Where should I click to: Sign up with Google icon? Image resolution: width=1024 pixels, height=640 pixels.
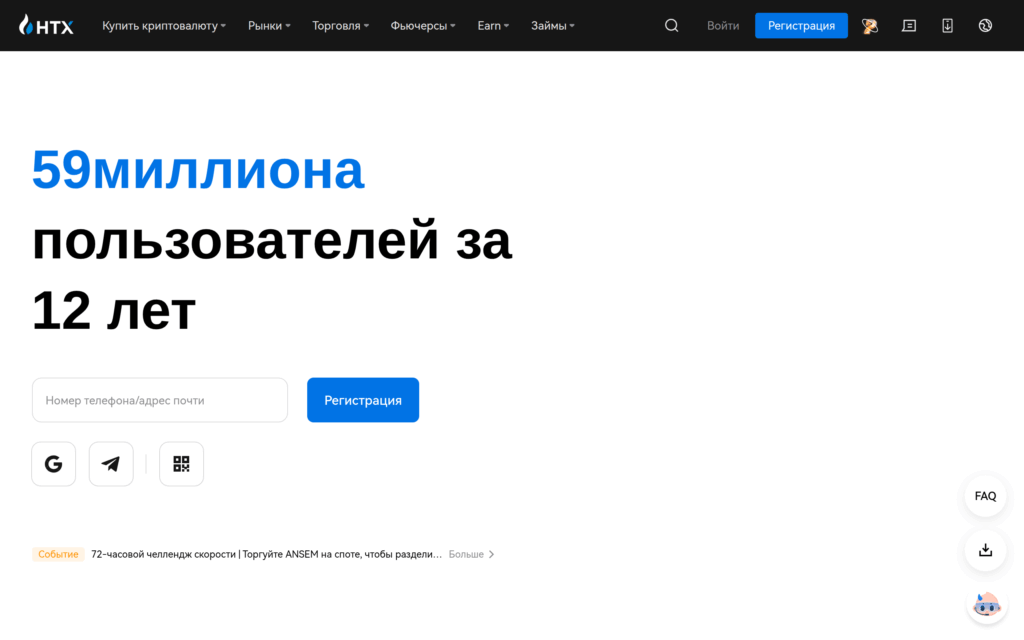pyautogui.click(x=54, y=464)
